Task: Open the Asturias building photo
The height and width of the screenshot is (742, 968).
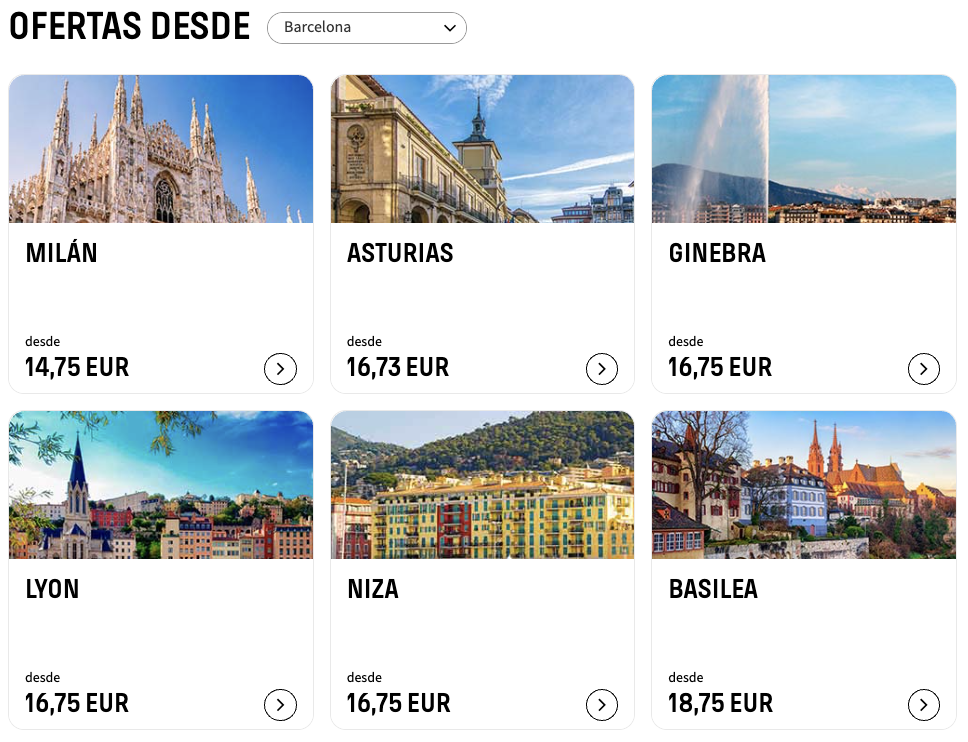Action: point(483,149)
